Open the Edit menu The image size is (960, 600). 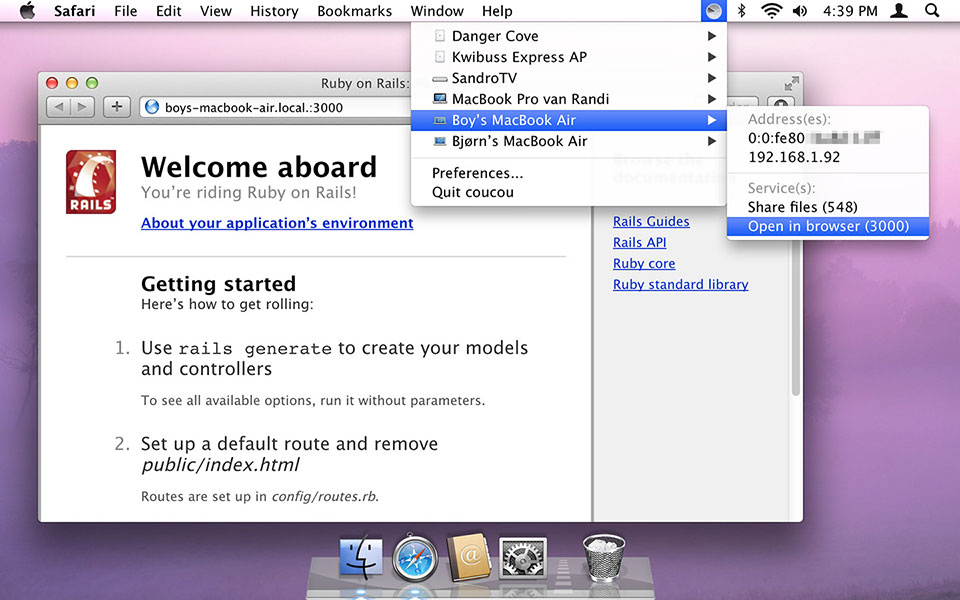coord(168,11)
